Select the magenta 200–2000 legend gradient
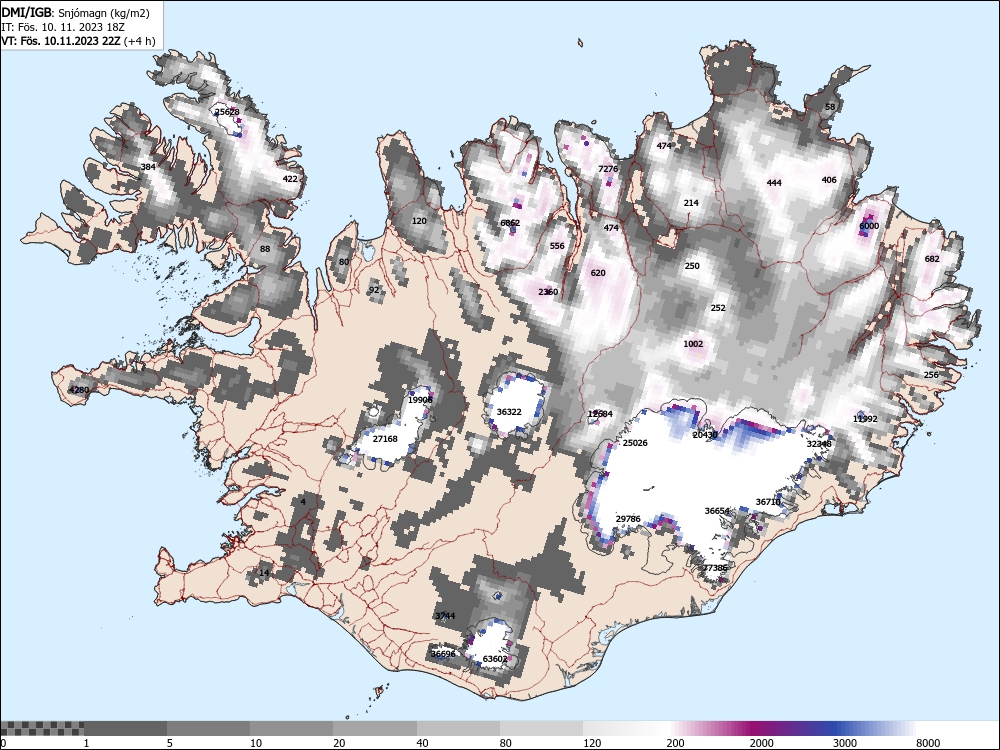This screenshot has width=1000, height=750. tap(709, 728)
